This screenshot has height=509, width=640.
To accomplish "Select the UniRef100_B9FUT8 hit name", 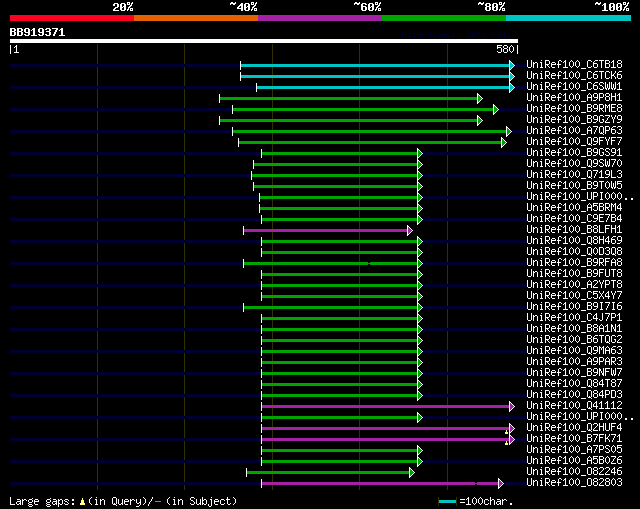I will 574,273.
